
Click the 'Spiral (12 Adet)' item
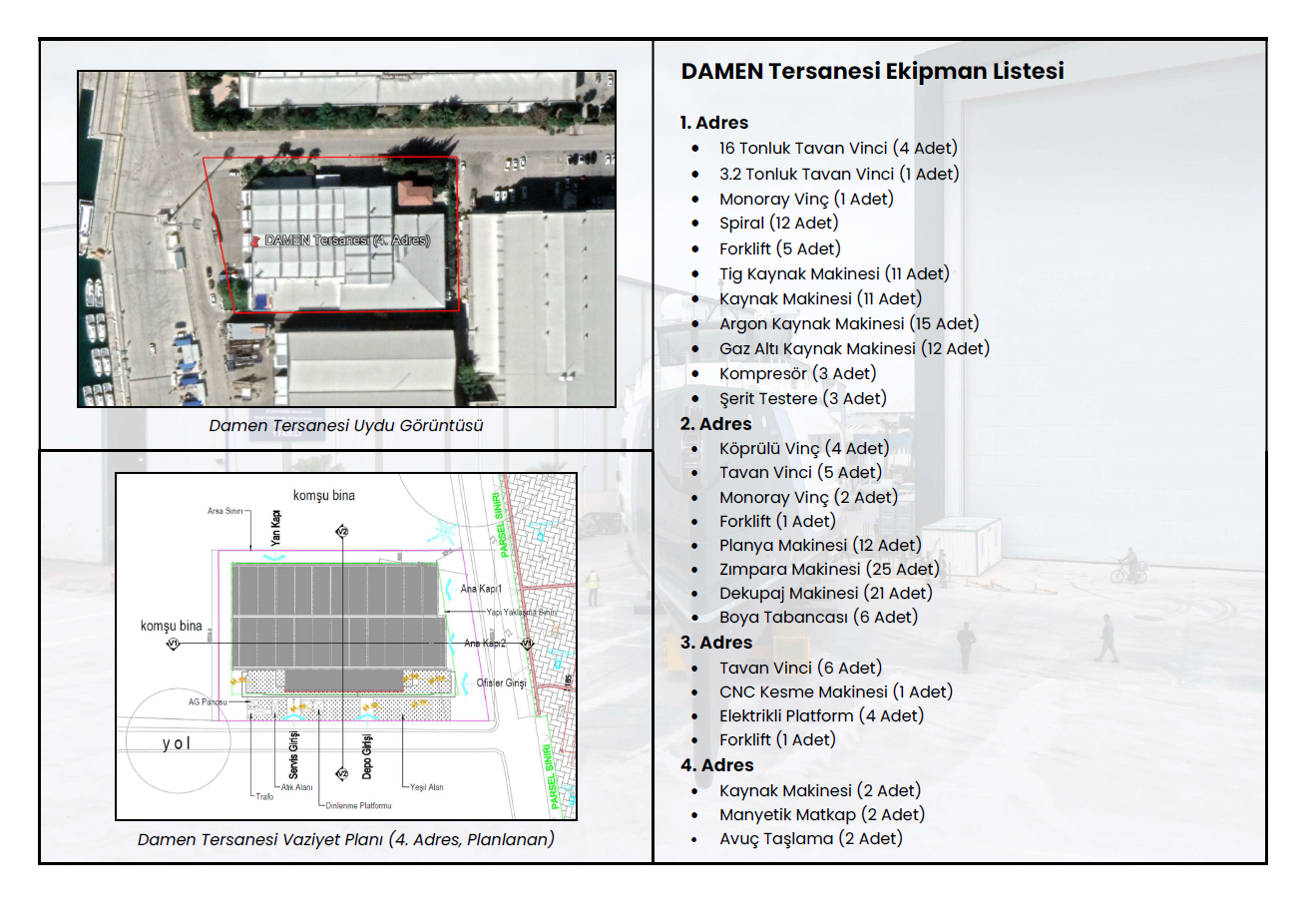click(778, 223)
